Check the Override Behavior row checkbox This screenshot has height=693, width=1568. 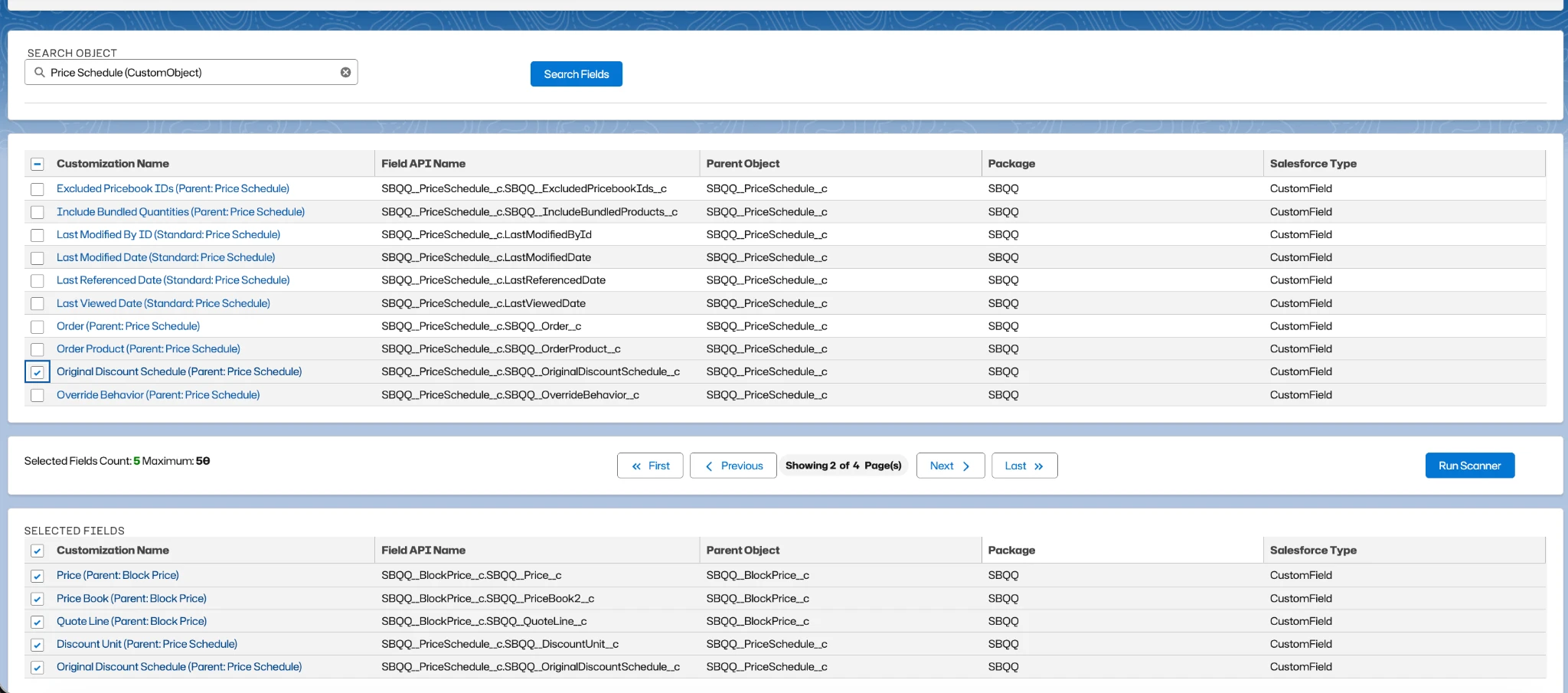tap(38, 395)
